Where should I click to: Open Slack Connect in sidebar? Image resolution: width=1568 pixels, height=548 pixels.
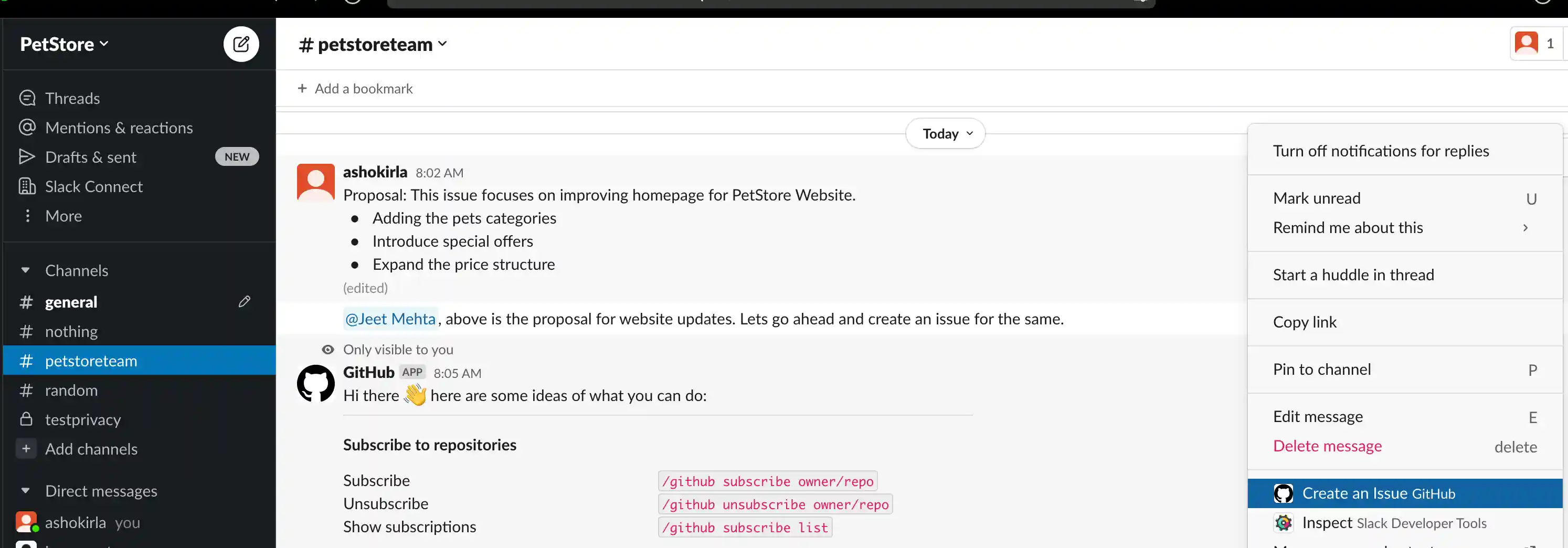tap(94, 186)
